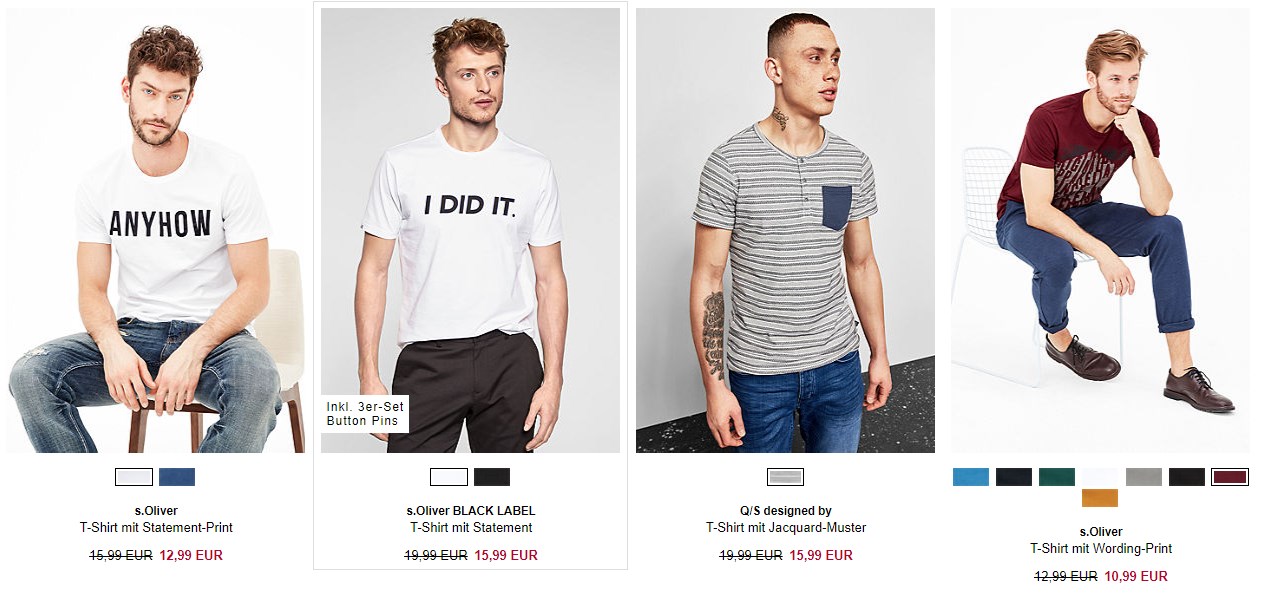
Task: Open the ANYHOW T-shirt product image
Action: pyautogui.click(x=155, y=230)
